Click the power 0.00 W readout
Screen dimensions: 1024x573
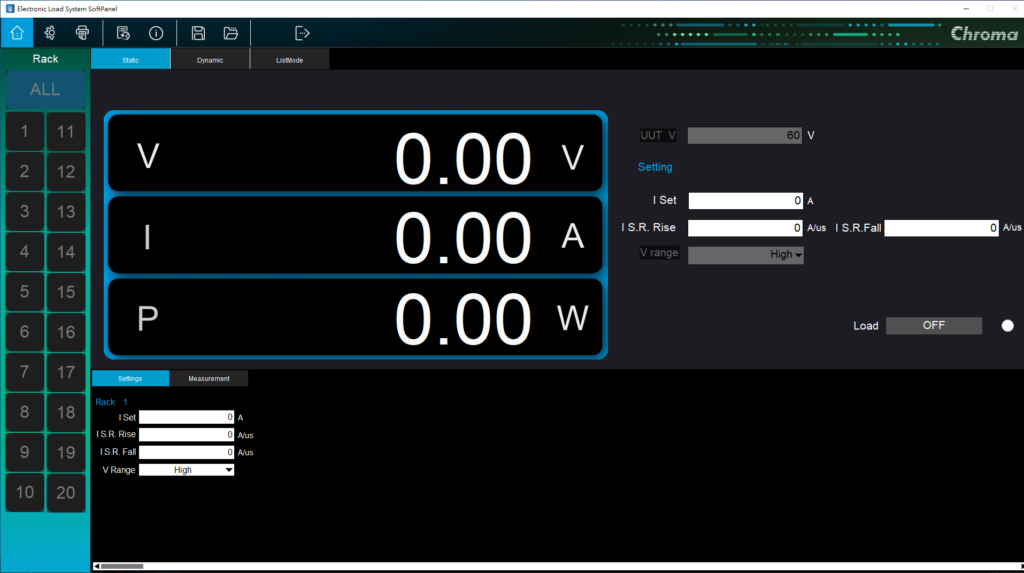355,318
